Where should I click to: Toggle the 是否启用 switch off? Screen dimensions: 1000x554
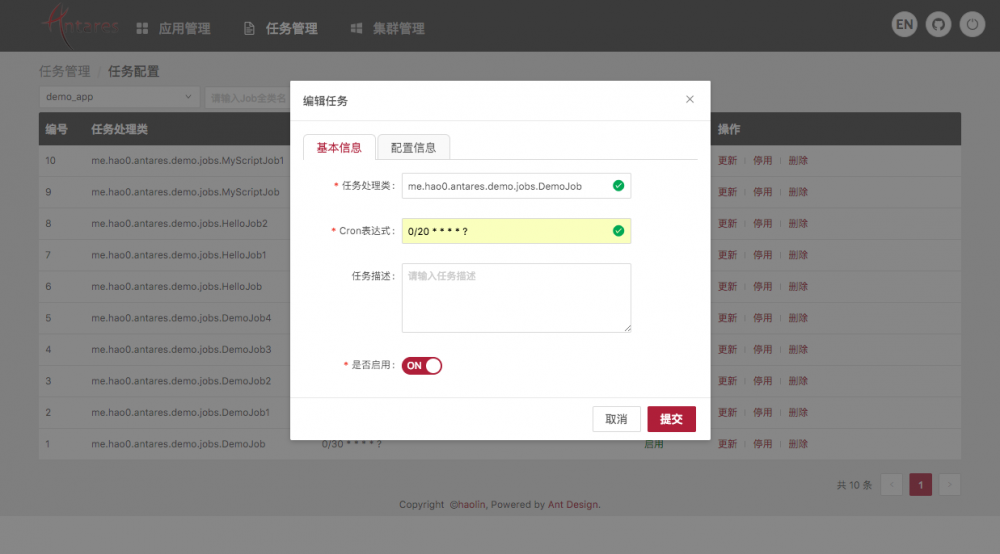click(x=422, y=365)
